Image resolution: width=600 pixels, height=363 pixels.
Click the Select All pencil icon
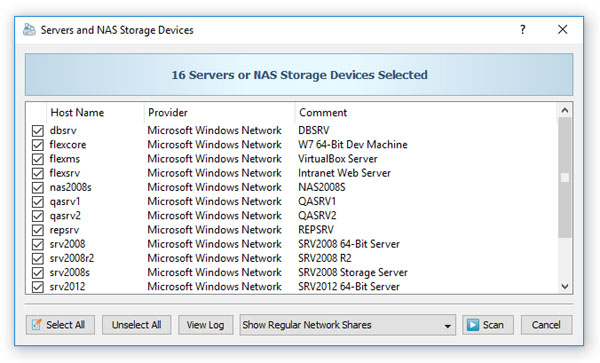[x=37, y=324]
